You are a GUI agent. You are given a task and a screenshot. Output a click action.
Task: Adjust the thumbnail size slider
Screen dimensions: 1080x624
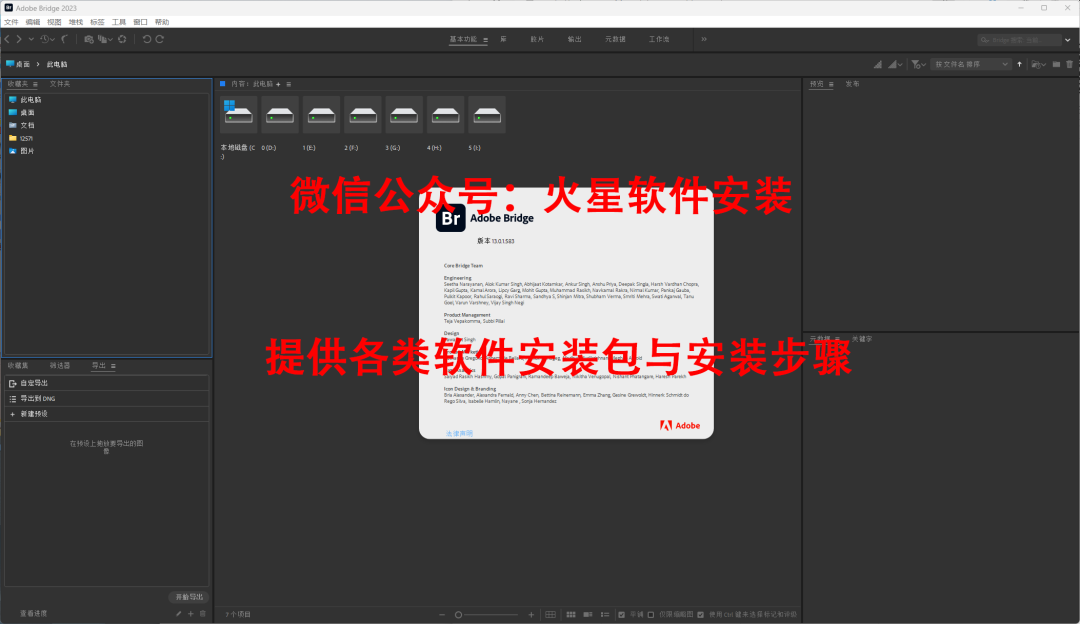(488, 614)
